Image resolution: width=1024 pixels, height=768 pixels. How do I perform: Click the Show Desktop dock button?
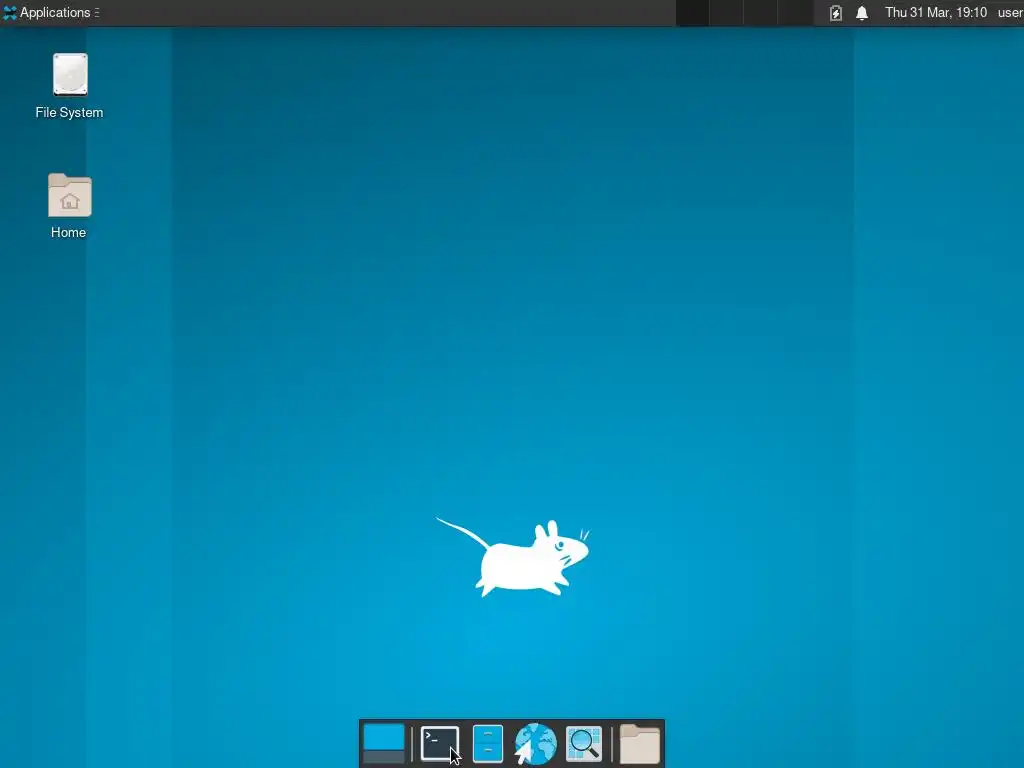(x=384, y=744)
